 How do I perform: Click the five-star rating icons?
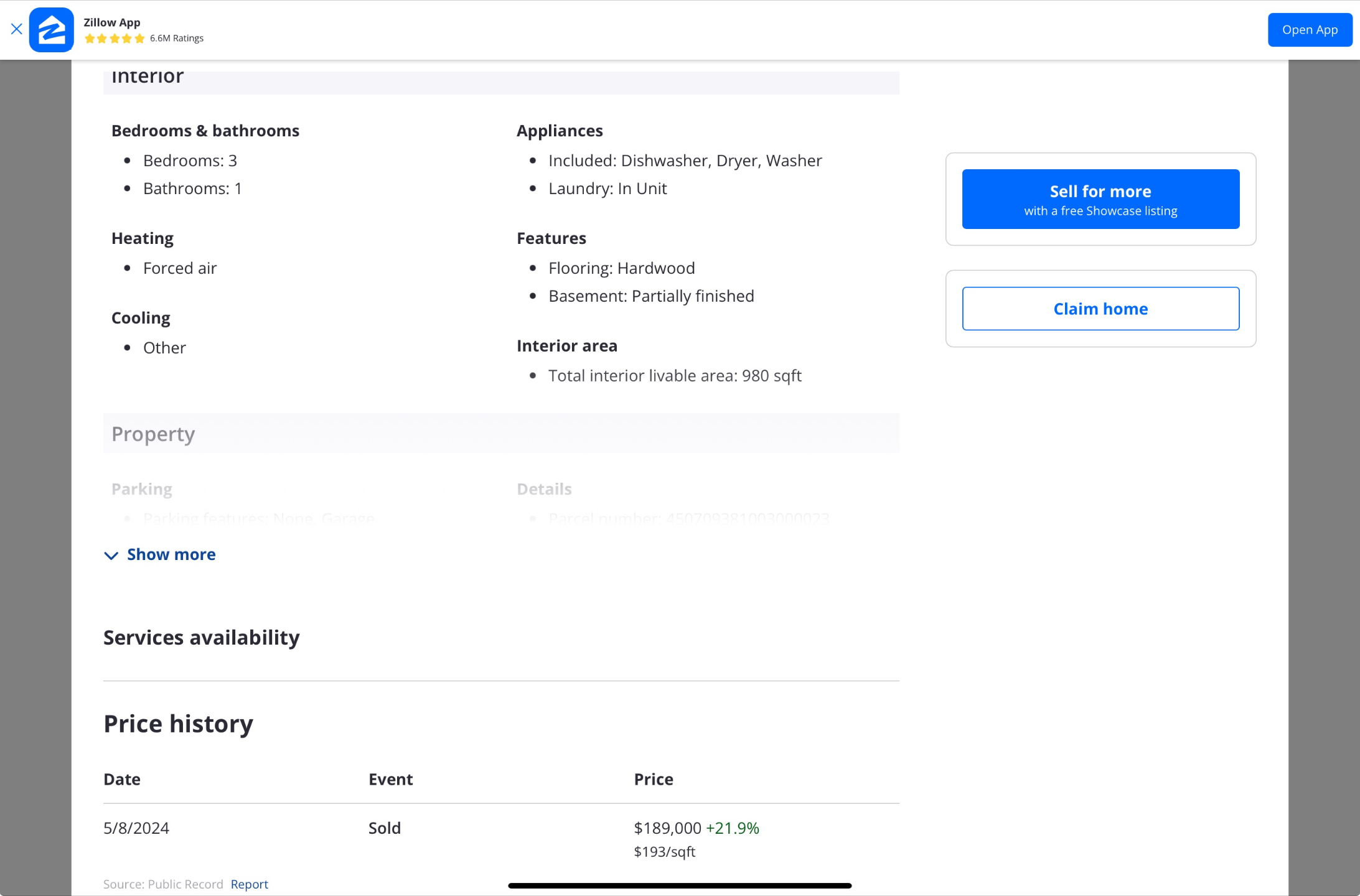[115, 39]
